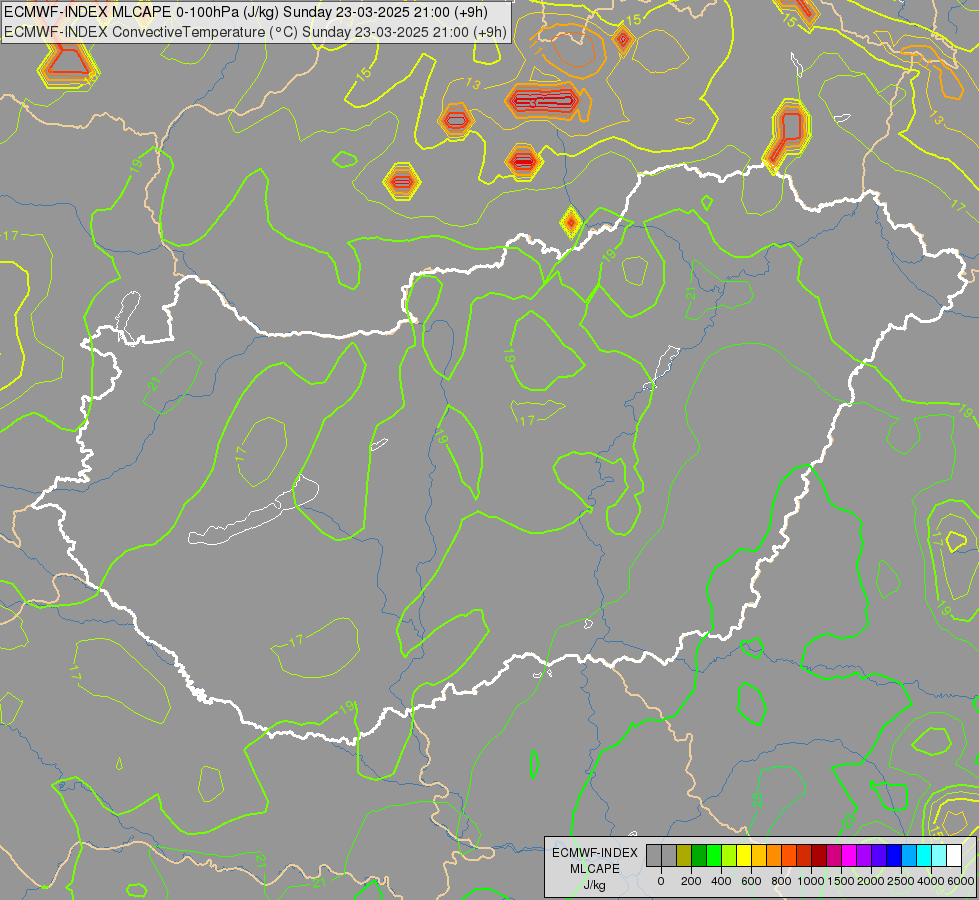The image size is (979, 900).
Task: Select the red-orange swatch after 800
Action: coord(789,856)
